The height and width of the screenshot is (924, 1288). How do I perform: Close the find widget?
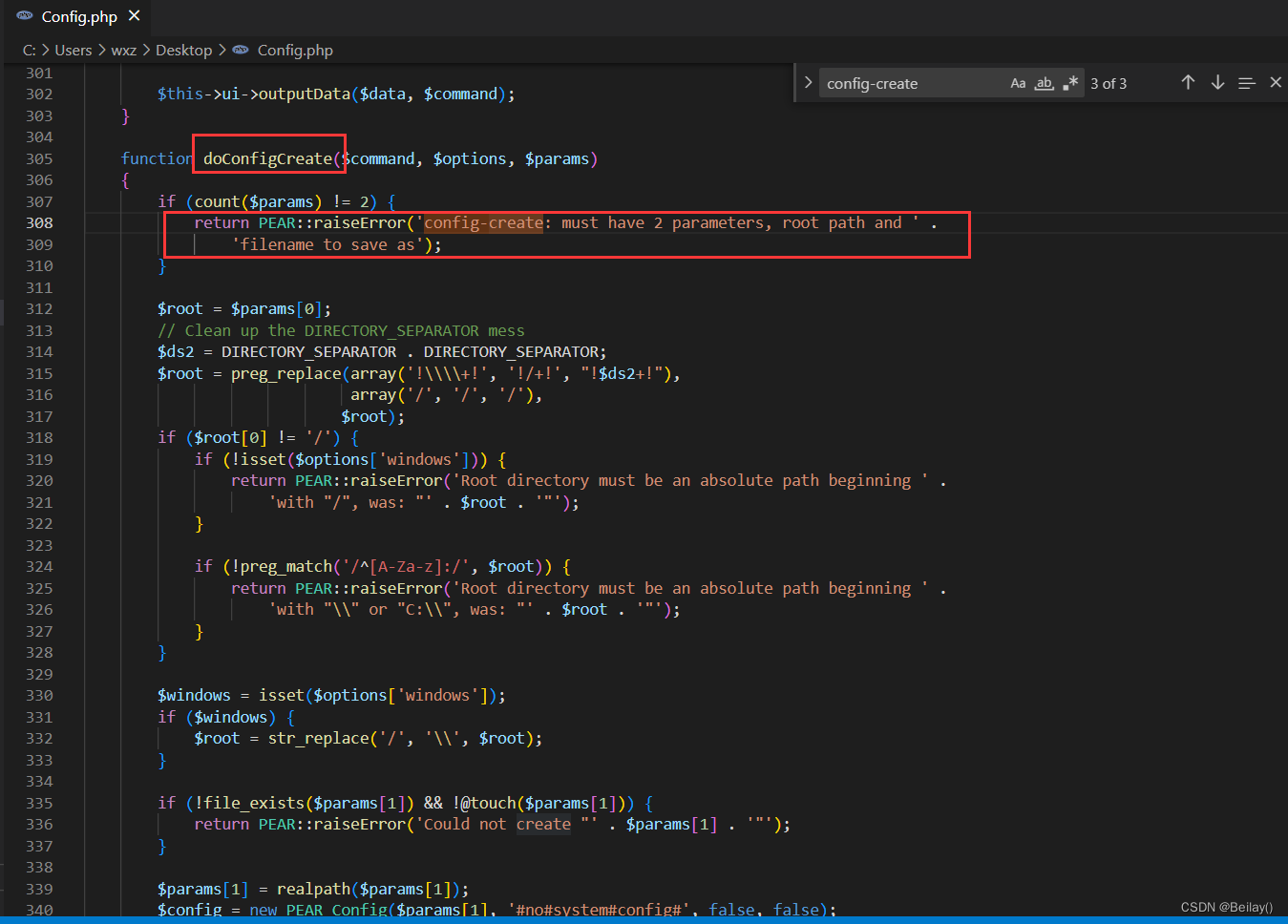(1276, 83)
